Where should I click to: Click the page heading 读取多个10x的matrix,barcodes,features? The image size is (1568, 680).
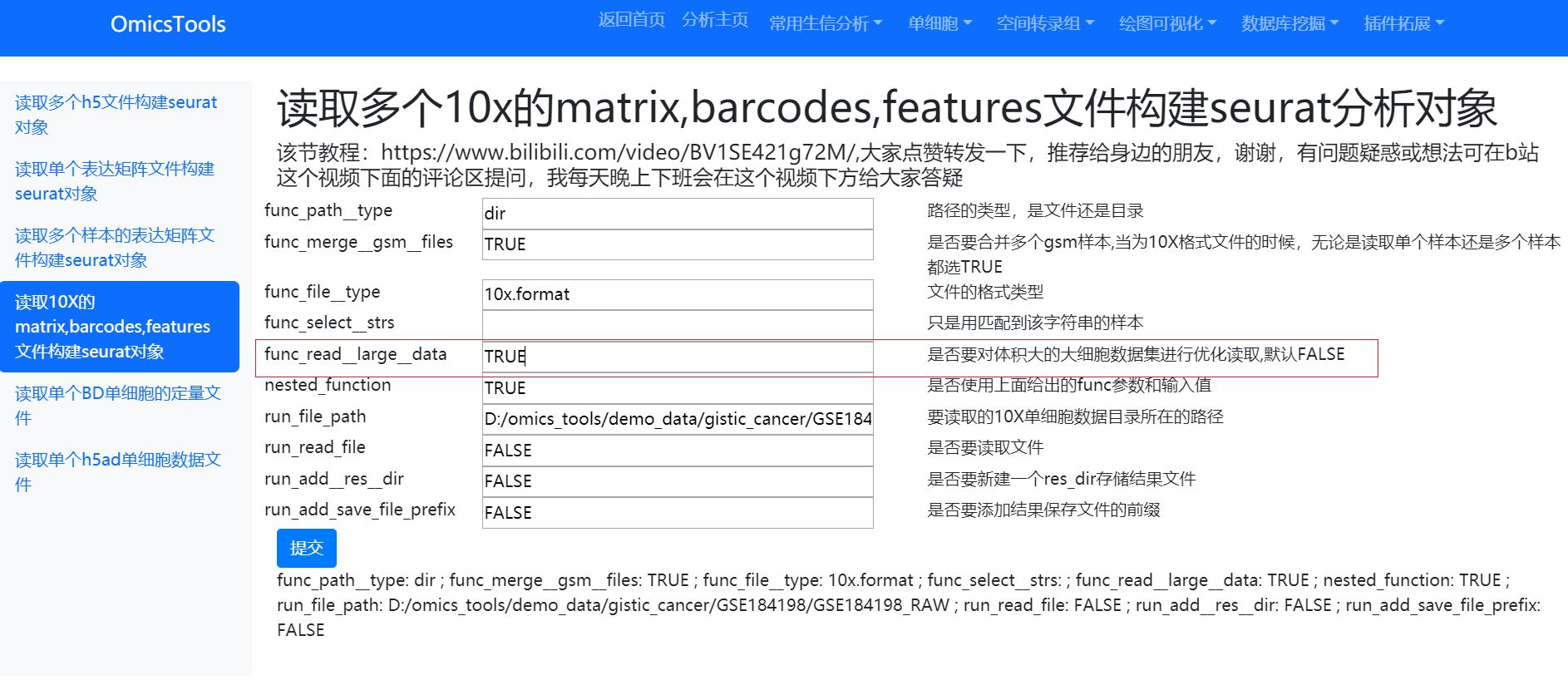886,108
